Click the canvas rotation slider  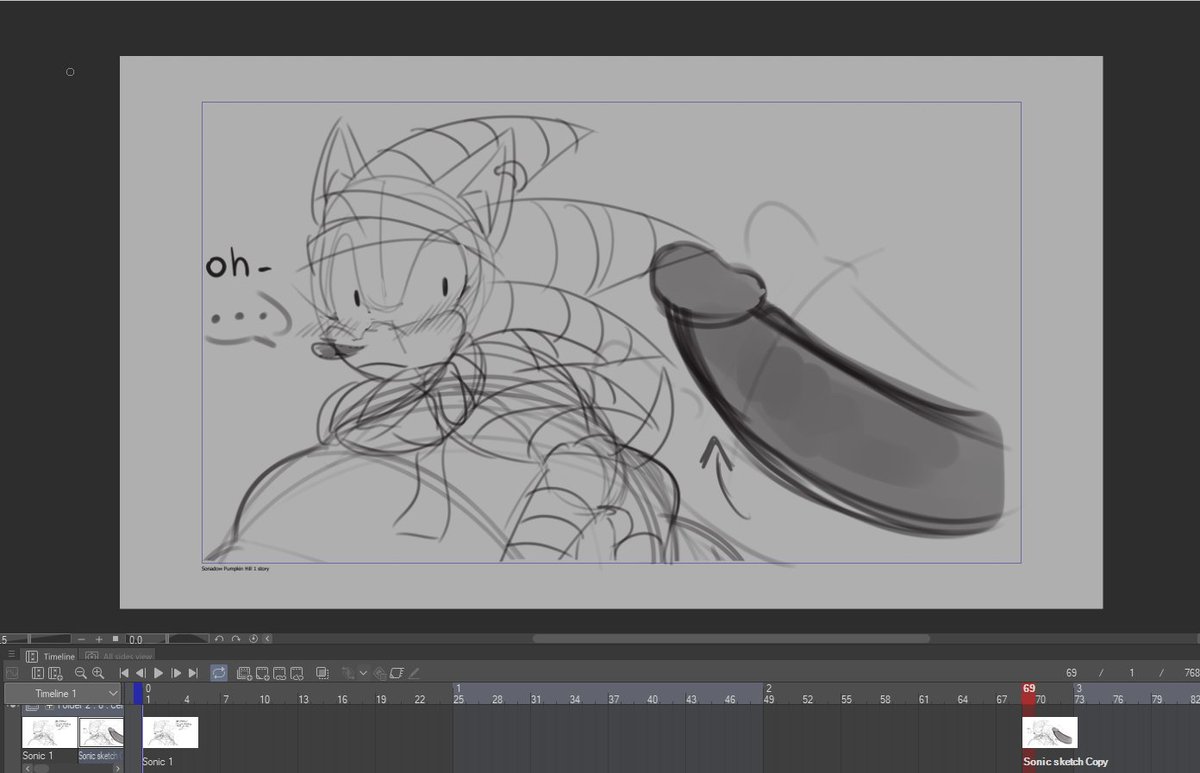click(x=189, y=639)
